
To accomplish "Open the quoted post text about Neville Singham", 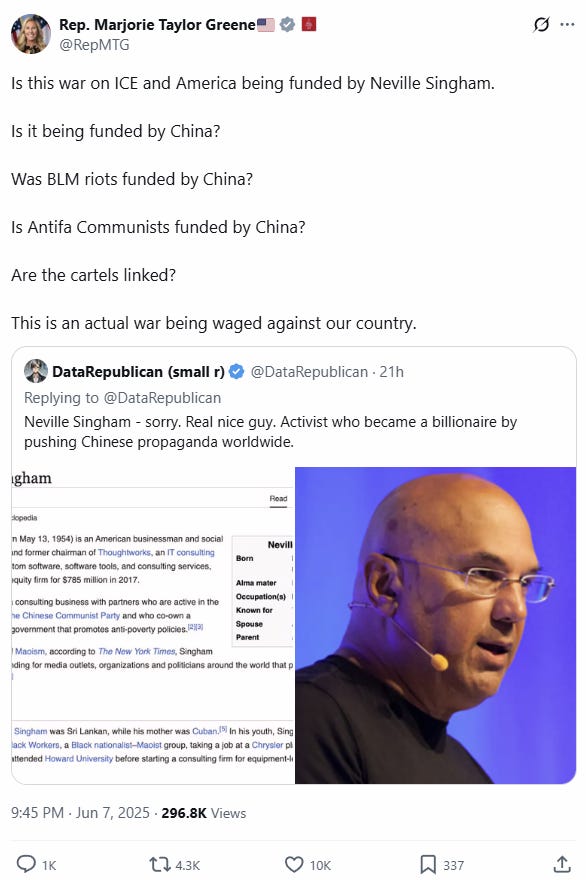I will click(x=271, y=432).
